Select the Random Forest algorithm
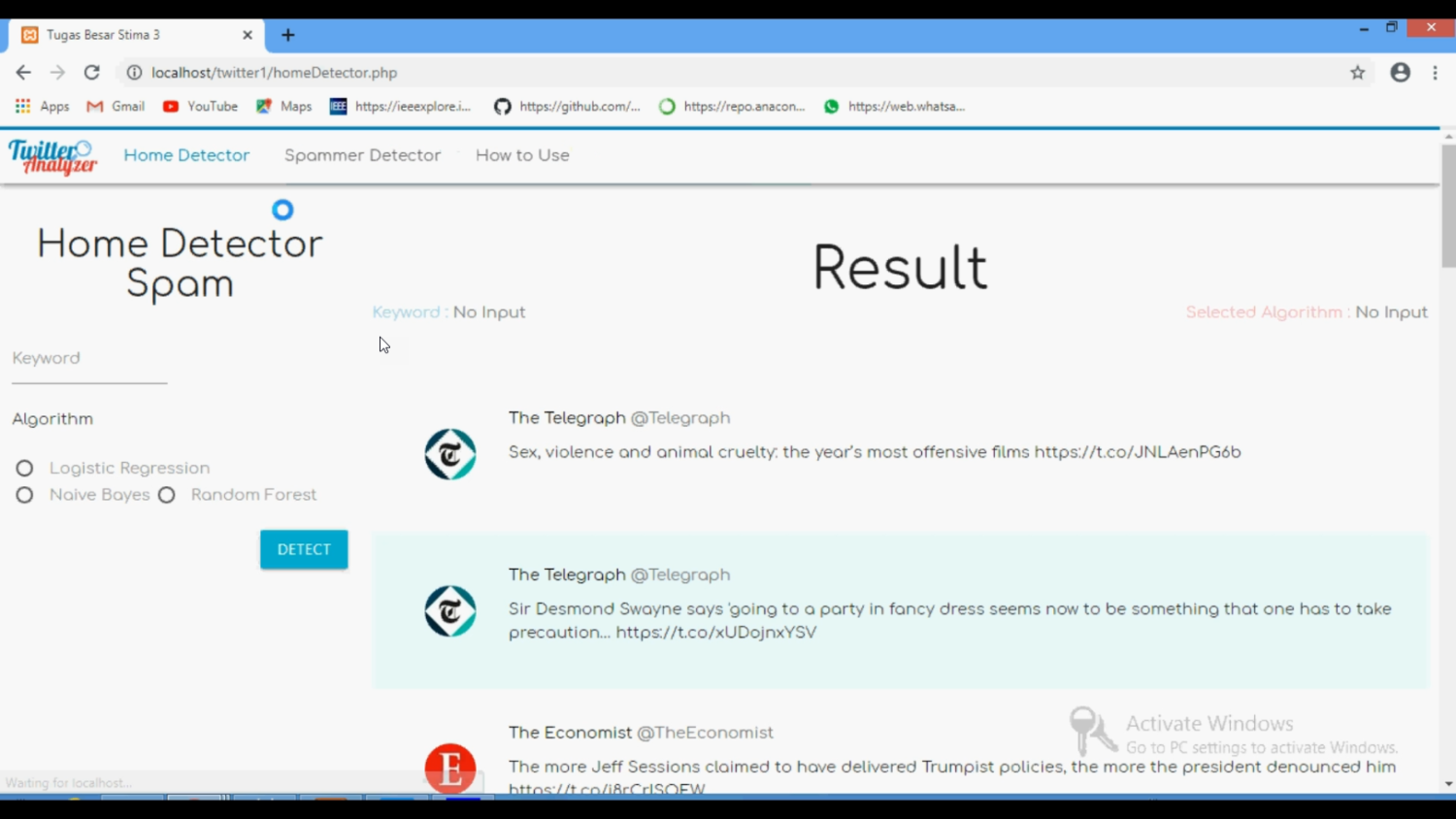 [x=167, y=495]
